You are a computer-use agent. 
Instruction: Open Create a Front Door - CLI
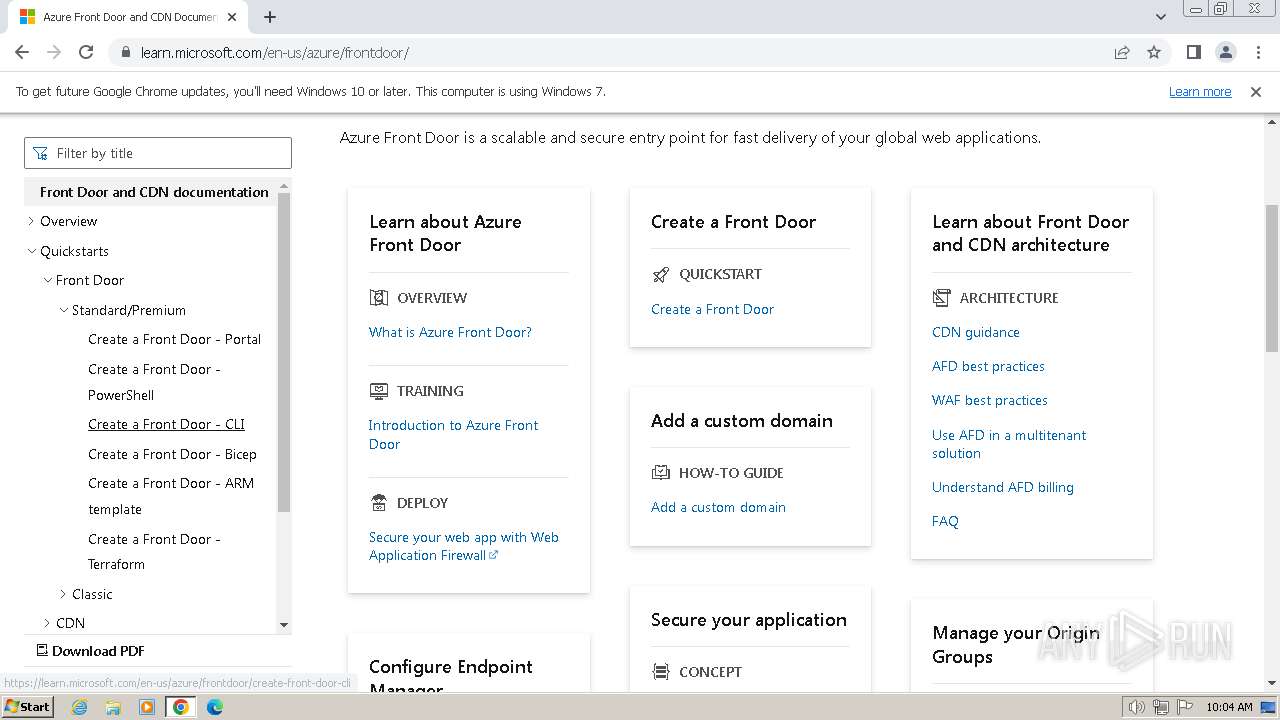pos(166,424)
